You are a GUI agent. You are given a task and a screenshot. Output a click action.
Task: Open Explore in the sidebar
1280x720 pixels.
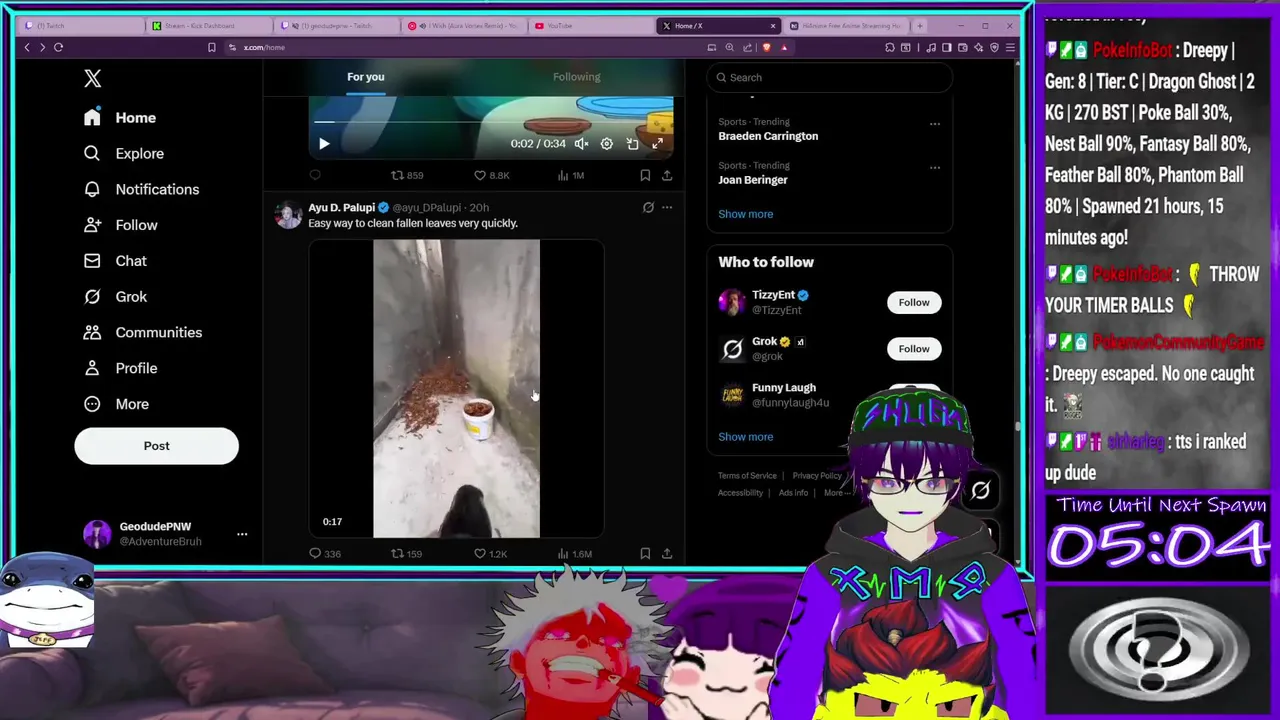point(124,154)
